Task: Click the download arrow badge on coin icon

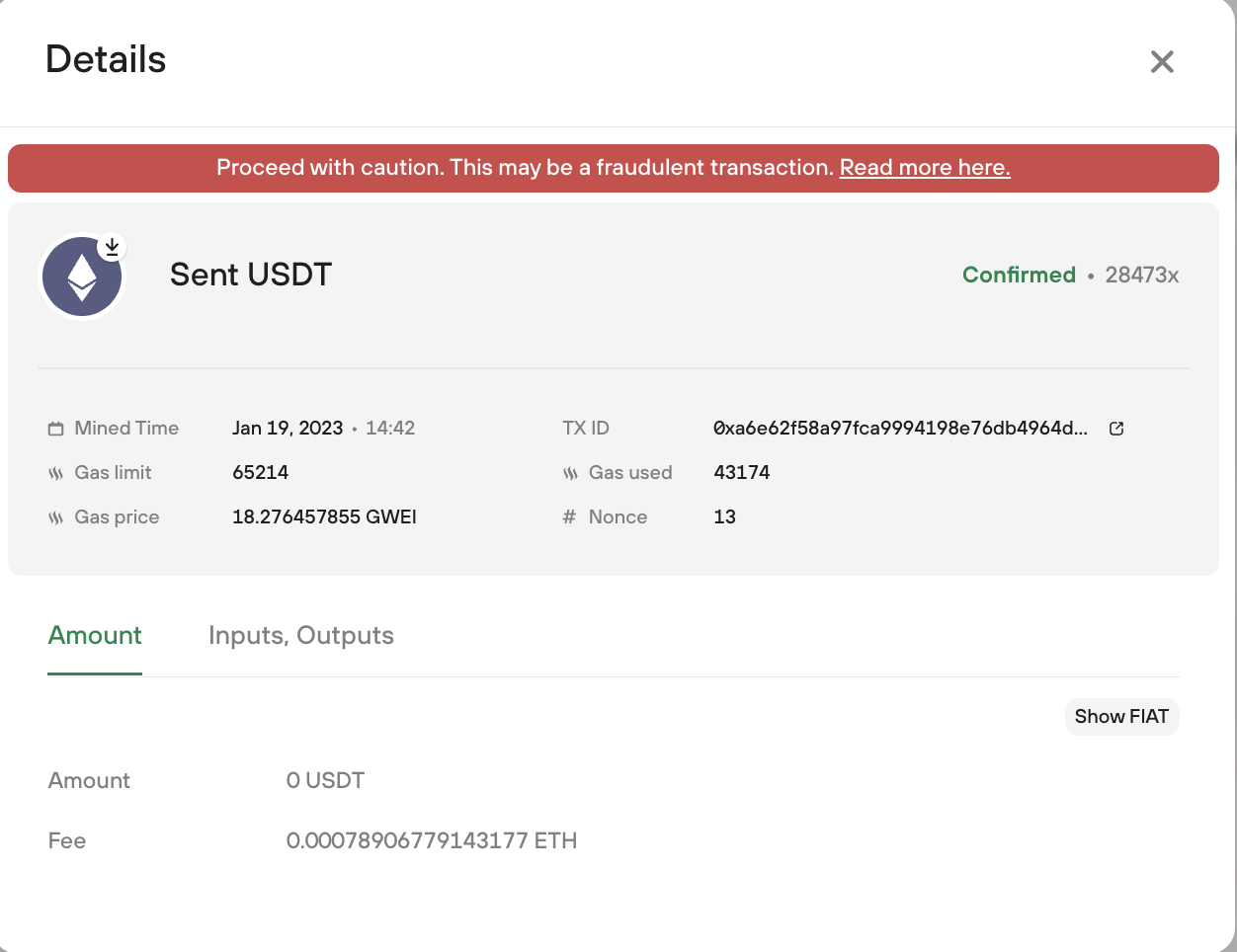Action: pos(113,246)
